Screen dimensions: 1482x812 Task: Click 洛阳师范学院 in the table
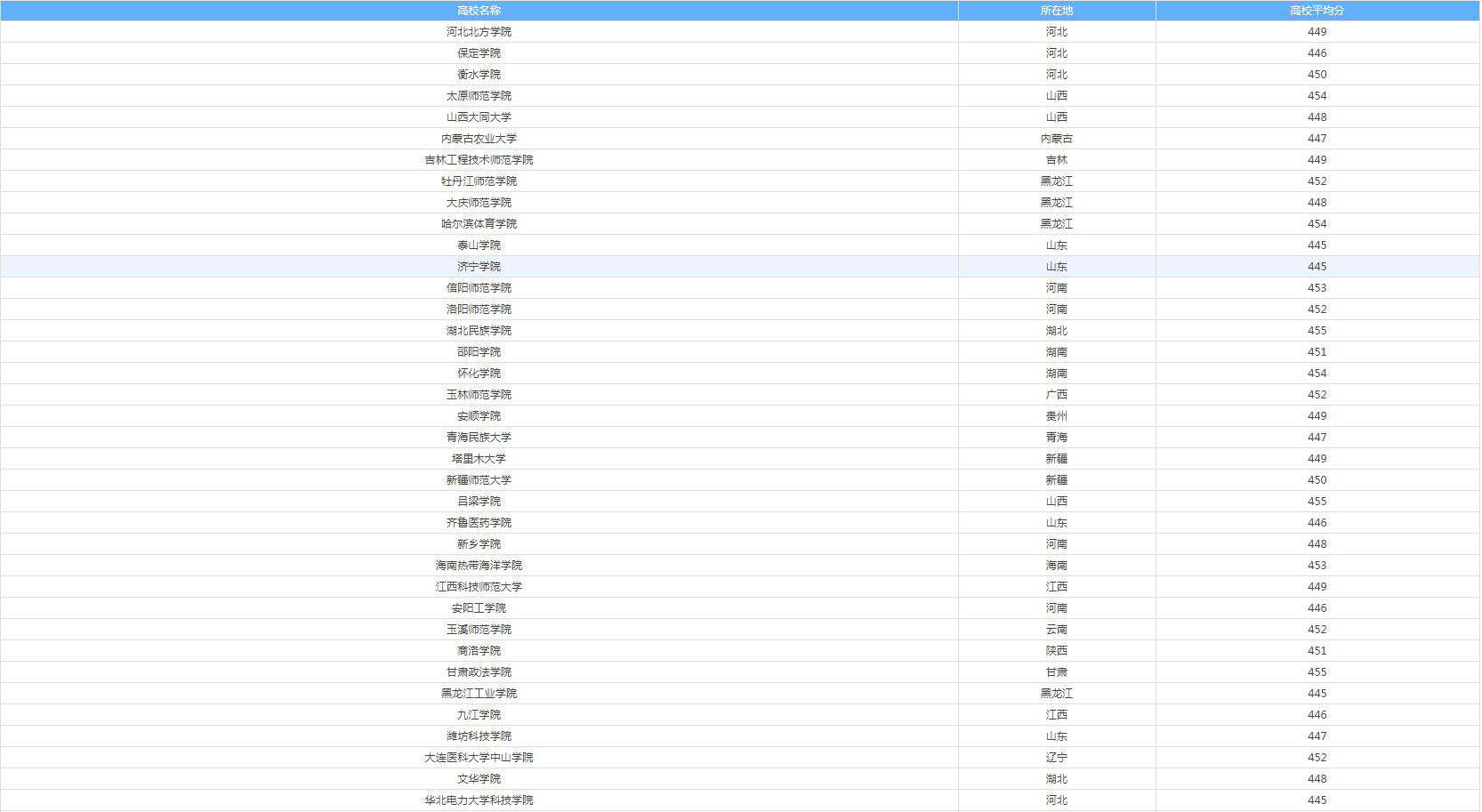pyautogui.click(x=479, y=310)
